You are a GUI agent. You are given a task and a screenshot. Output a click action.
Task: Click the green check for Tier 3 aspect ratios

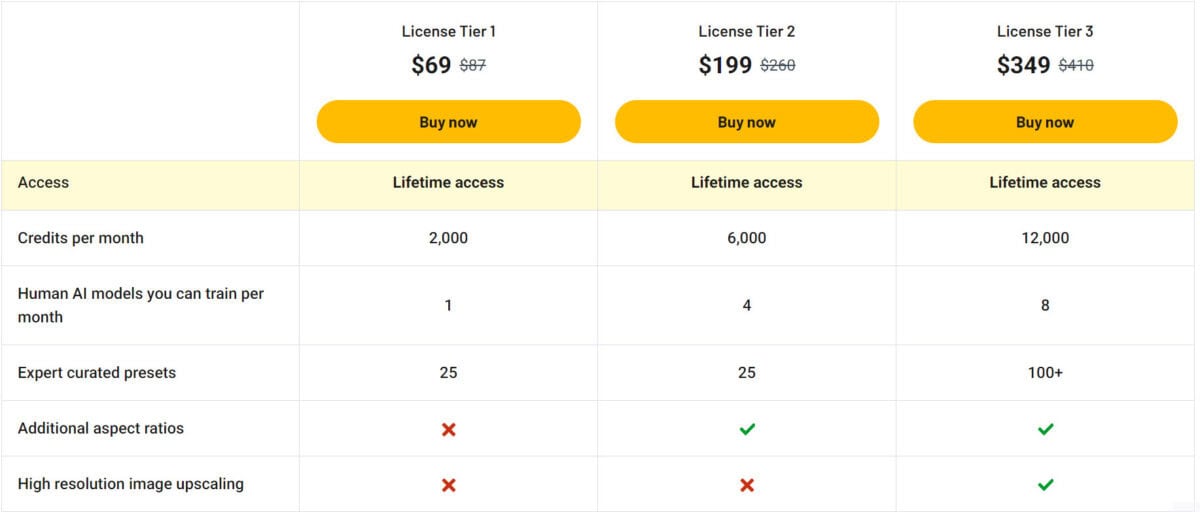pos(1045,429)
